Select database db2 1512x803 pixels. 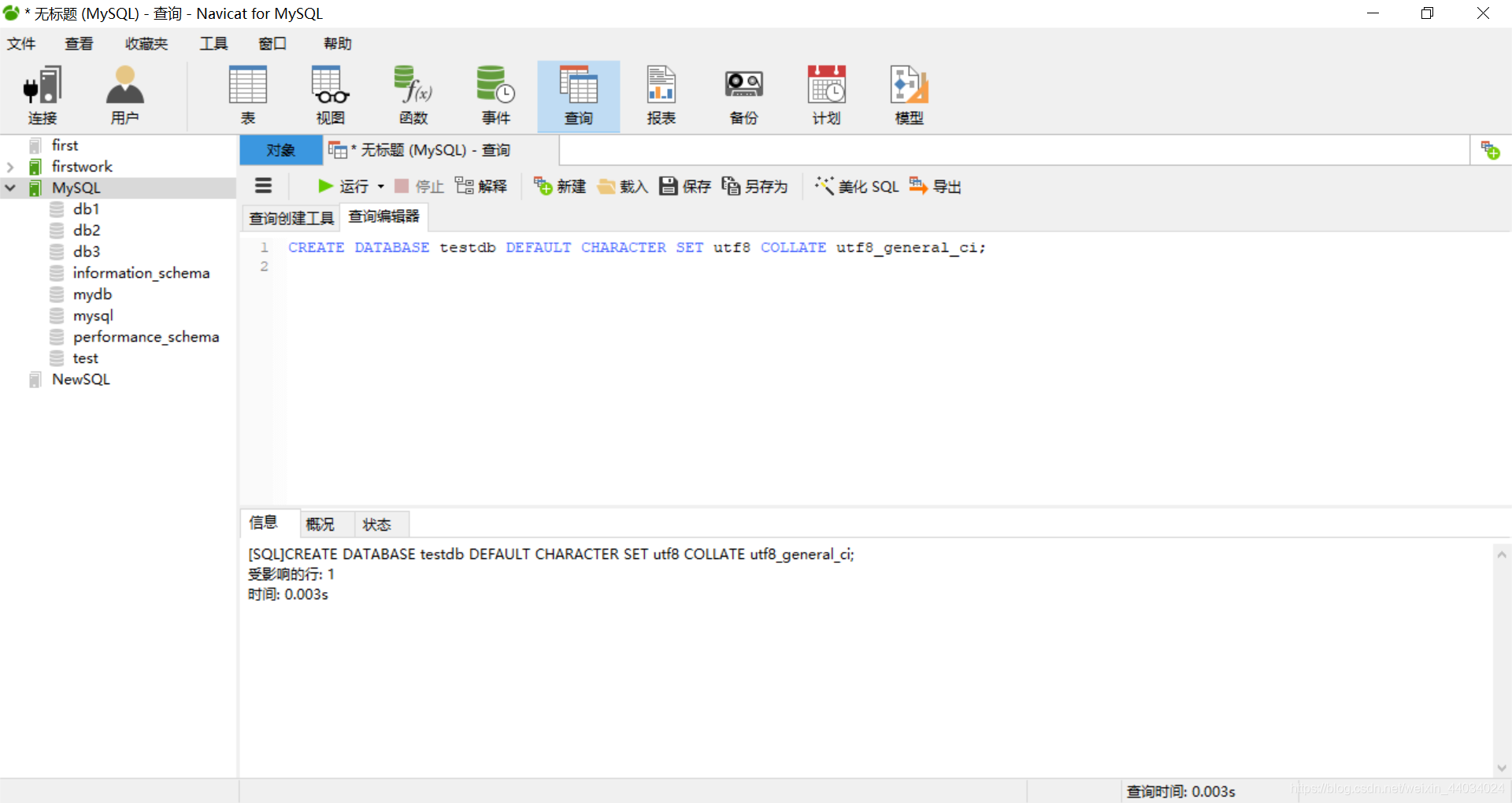tap(87, 231)
